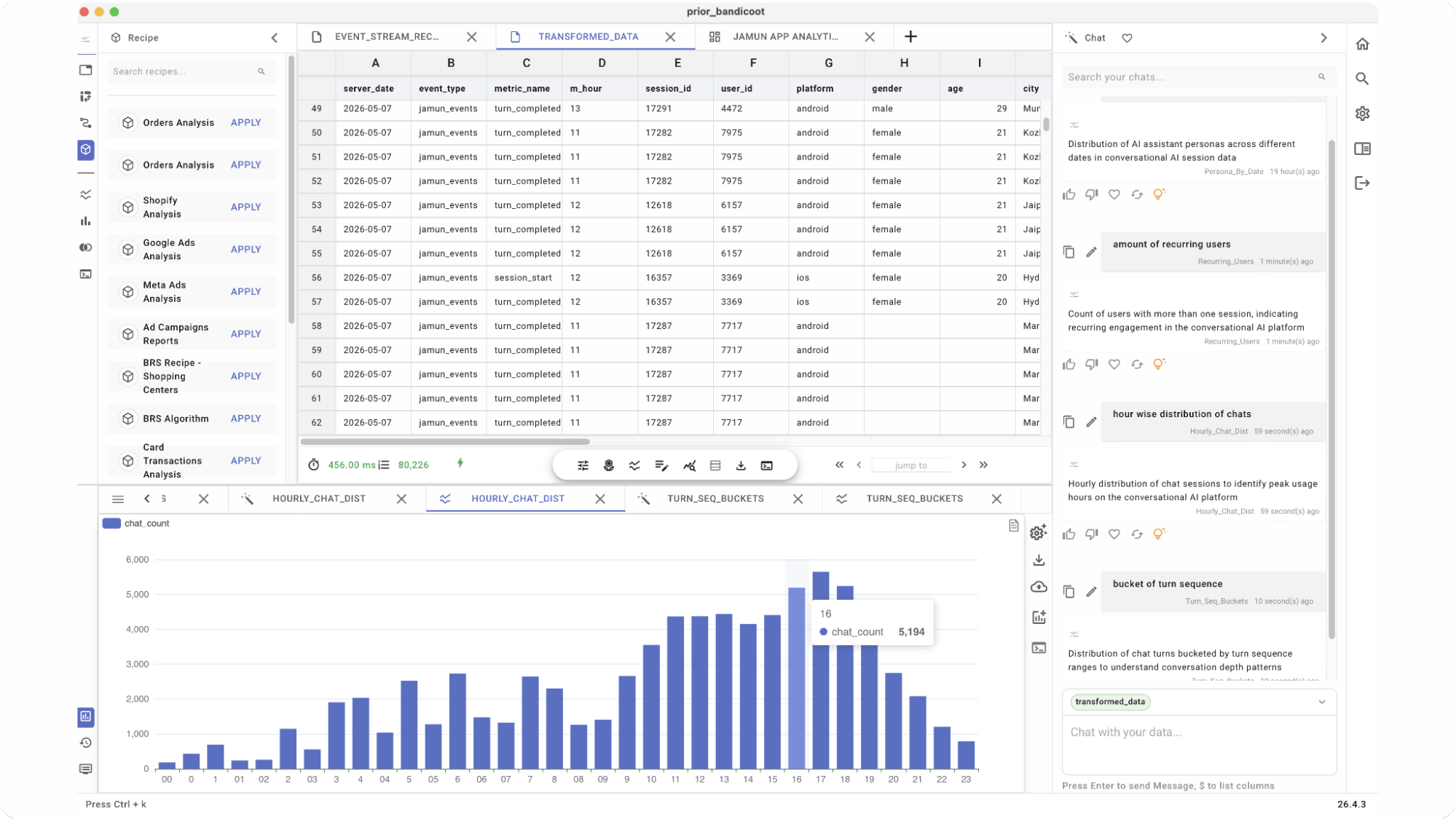Click the highlighted hour 16 bar in chart
Screen dimensions: 1456x819
coord(796,678)
